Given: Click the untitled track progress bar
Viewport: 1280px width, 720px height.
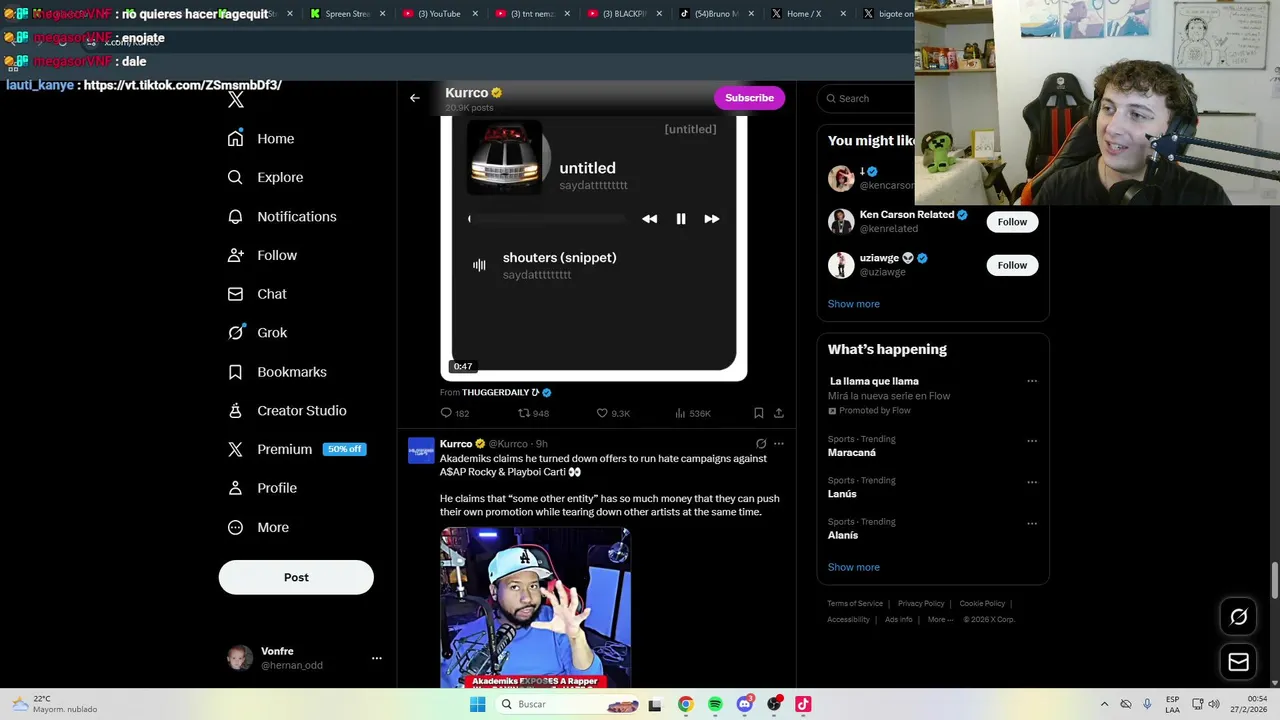Looking at the screenshot, I should 547,219.
